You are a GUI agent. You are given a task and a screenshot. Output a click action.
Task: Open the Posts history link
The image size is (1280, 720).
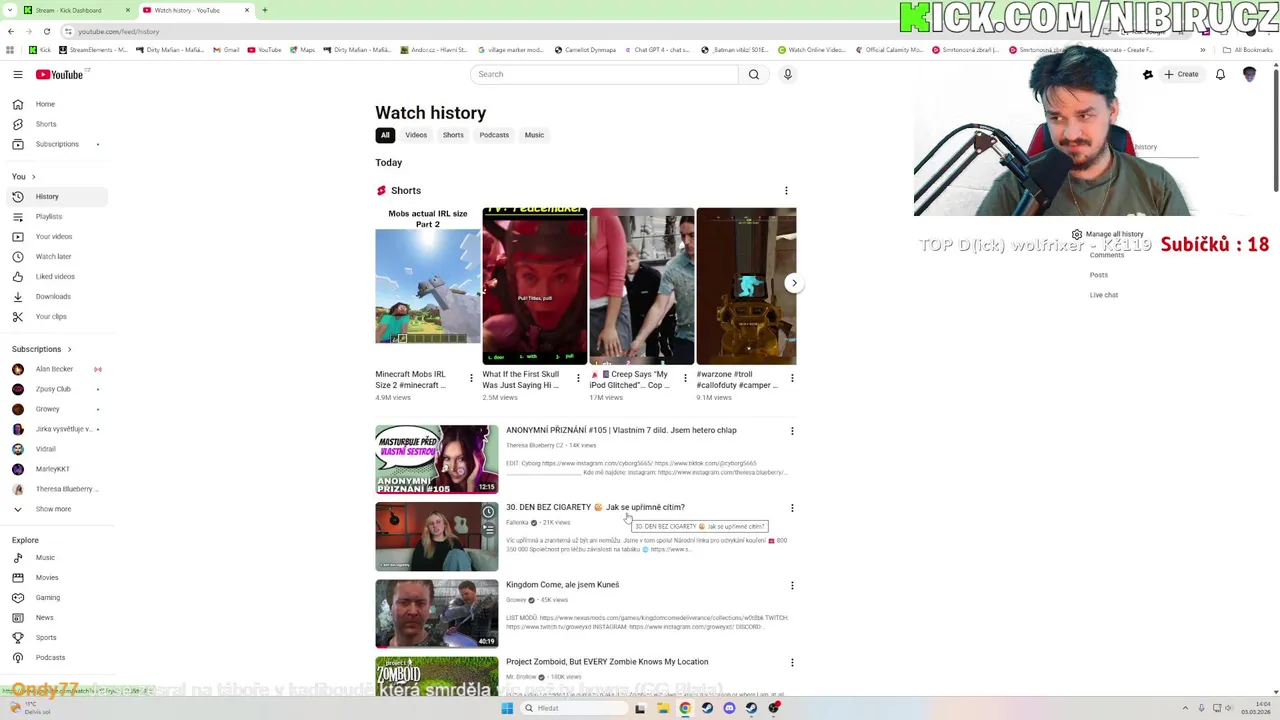click(1099, 275)
